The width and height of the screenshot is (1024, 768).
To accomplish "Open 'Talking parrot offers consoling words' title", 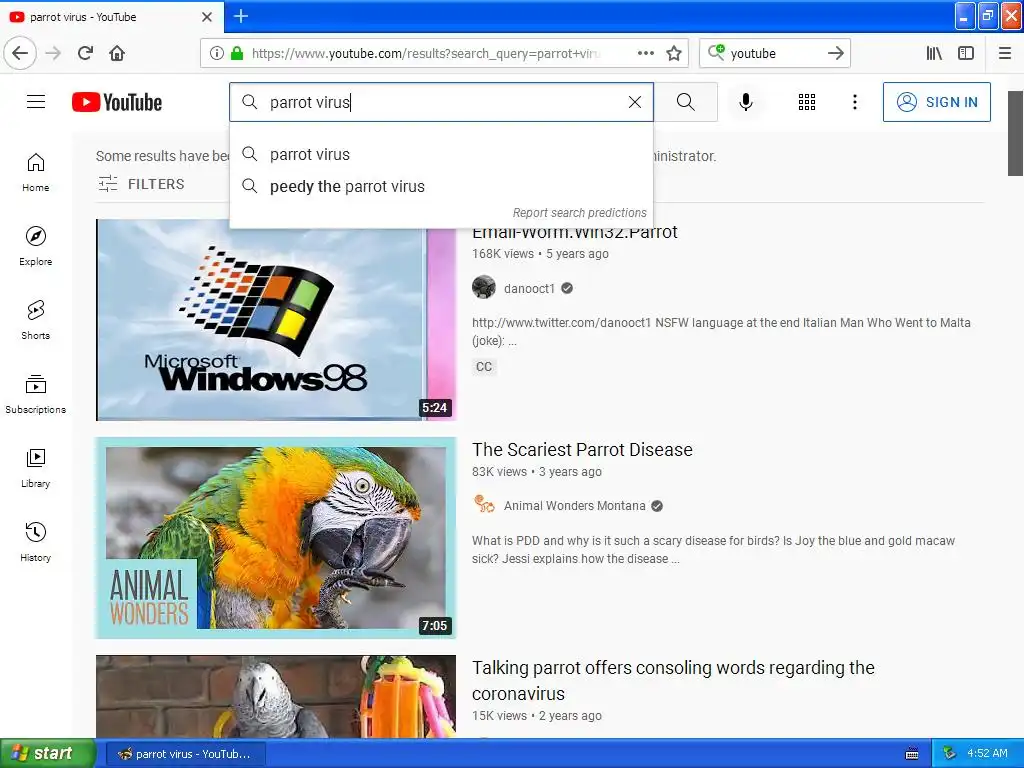I will tap(673, 680).
